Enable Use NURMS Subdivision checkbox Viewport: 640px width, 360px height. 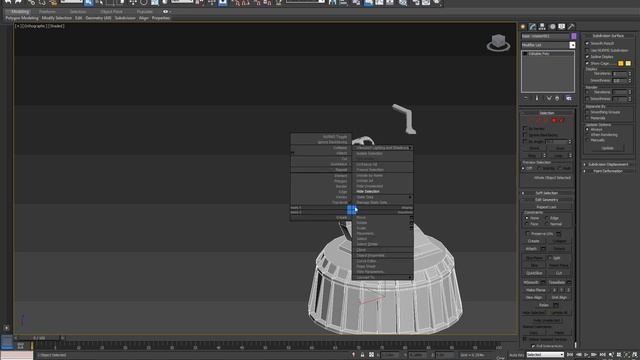point(587,50)
